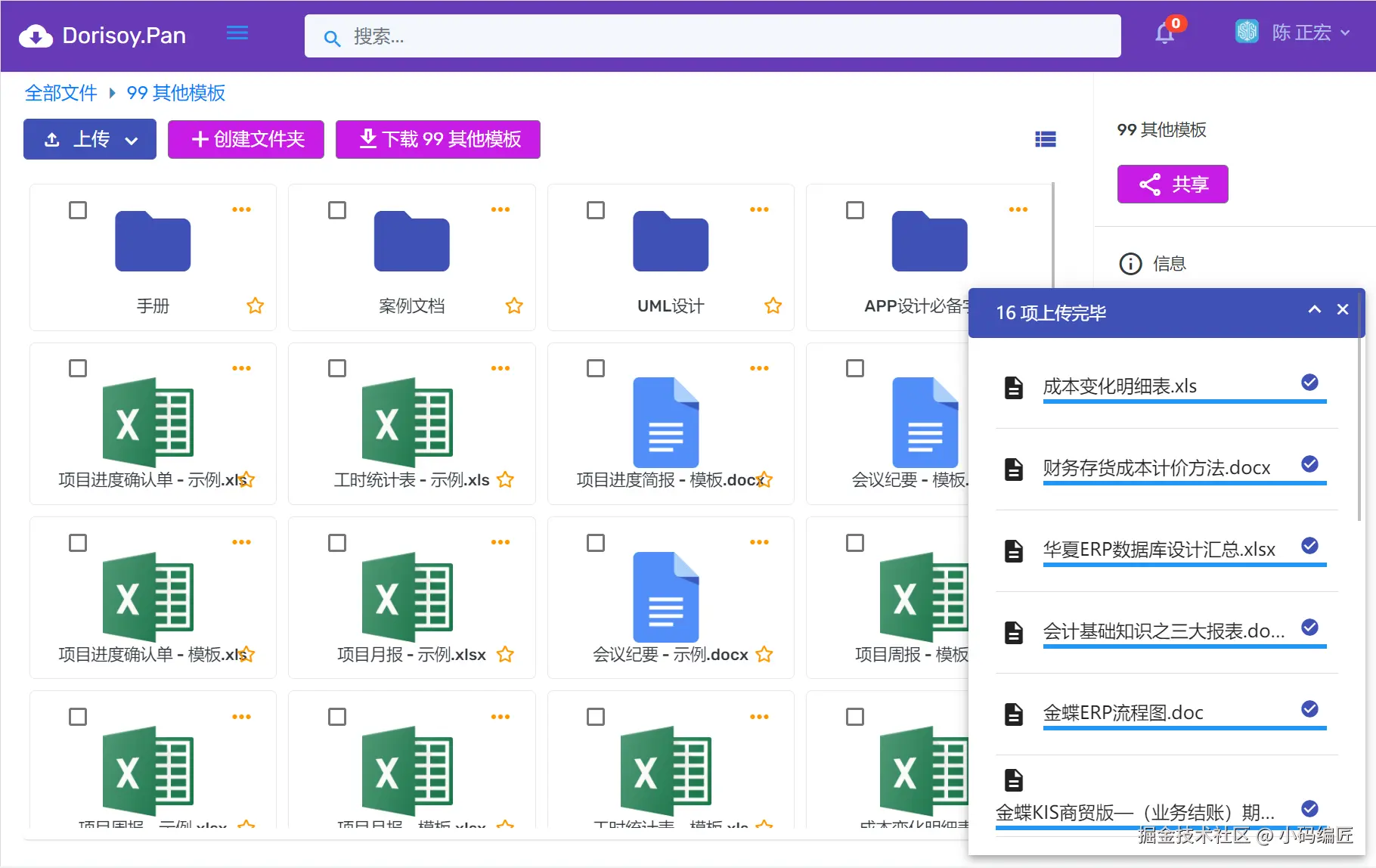Open the 案例文档 folder icon
Screen dimensions: 1376x868
pos(412,241)
